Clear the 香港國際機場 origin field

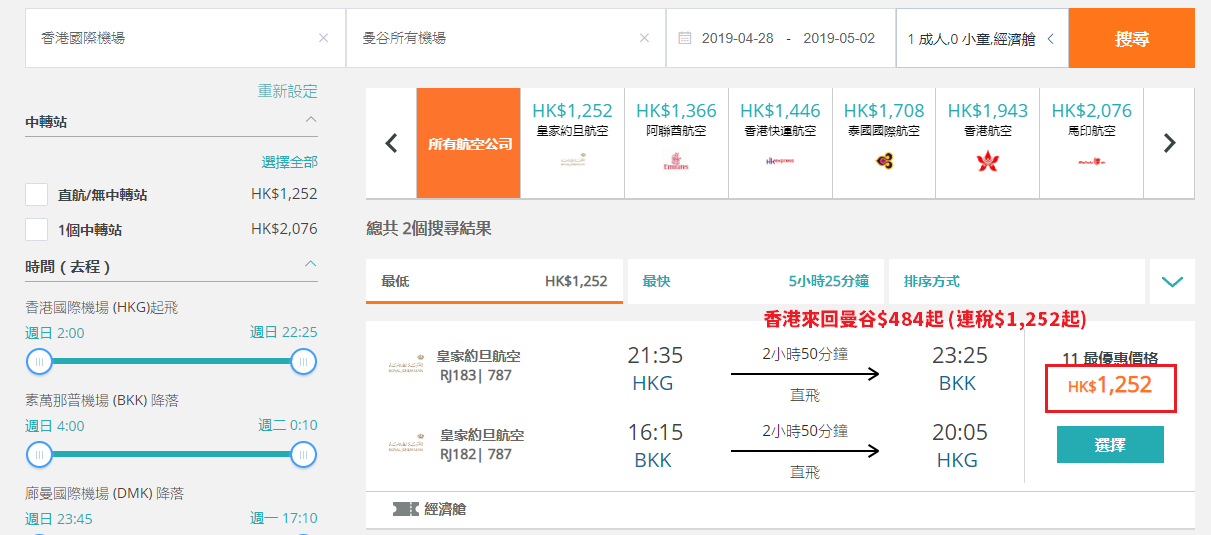click(323, 38)
